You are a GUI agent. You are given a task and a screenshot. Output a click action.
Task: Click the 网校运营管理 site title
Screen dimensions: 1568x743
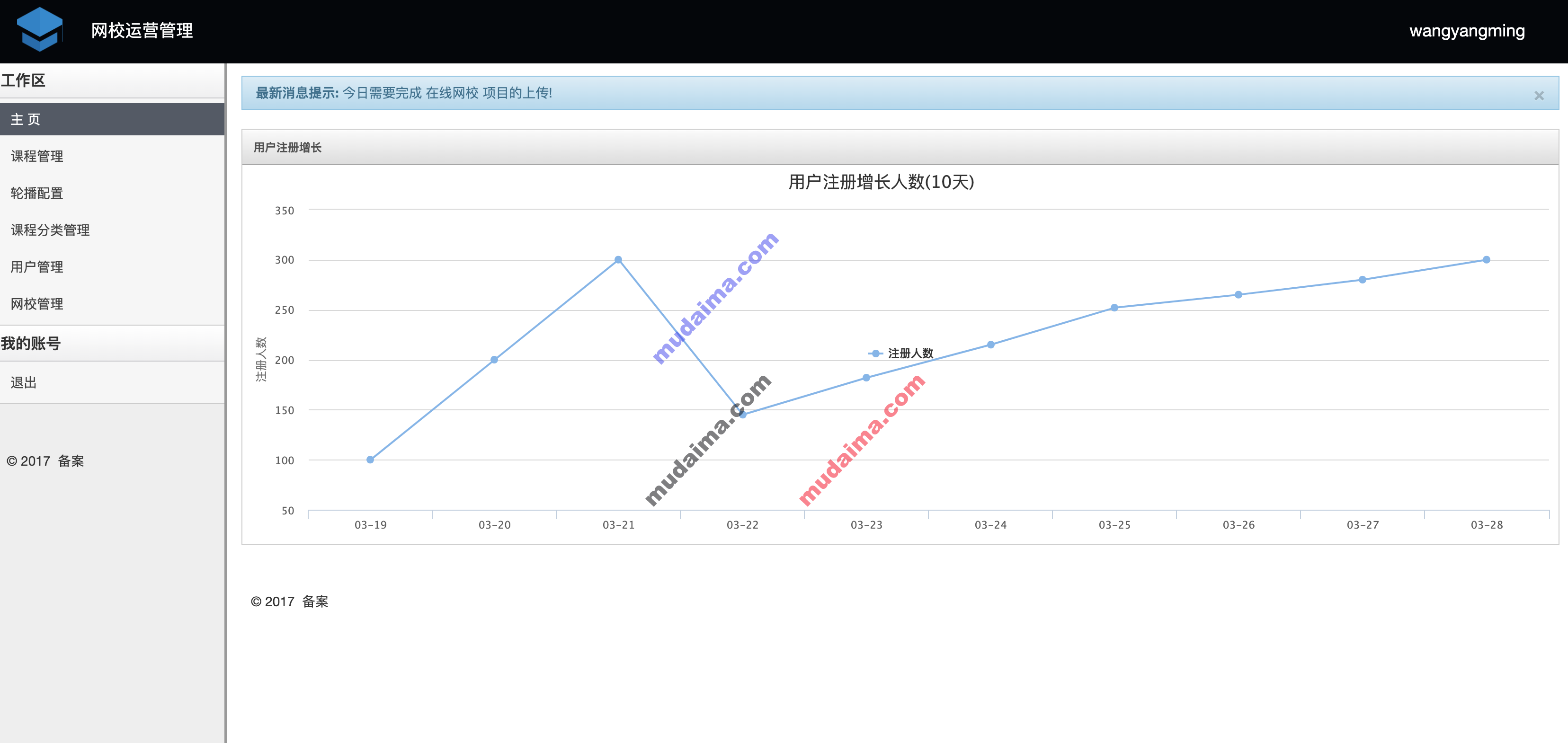(x=142, y=30)
